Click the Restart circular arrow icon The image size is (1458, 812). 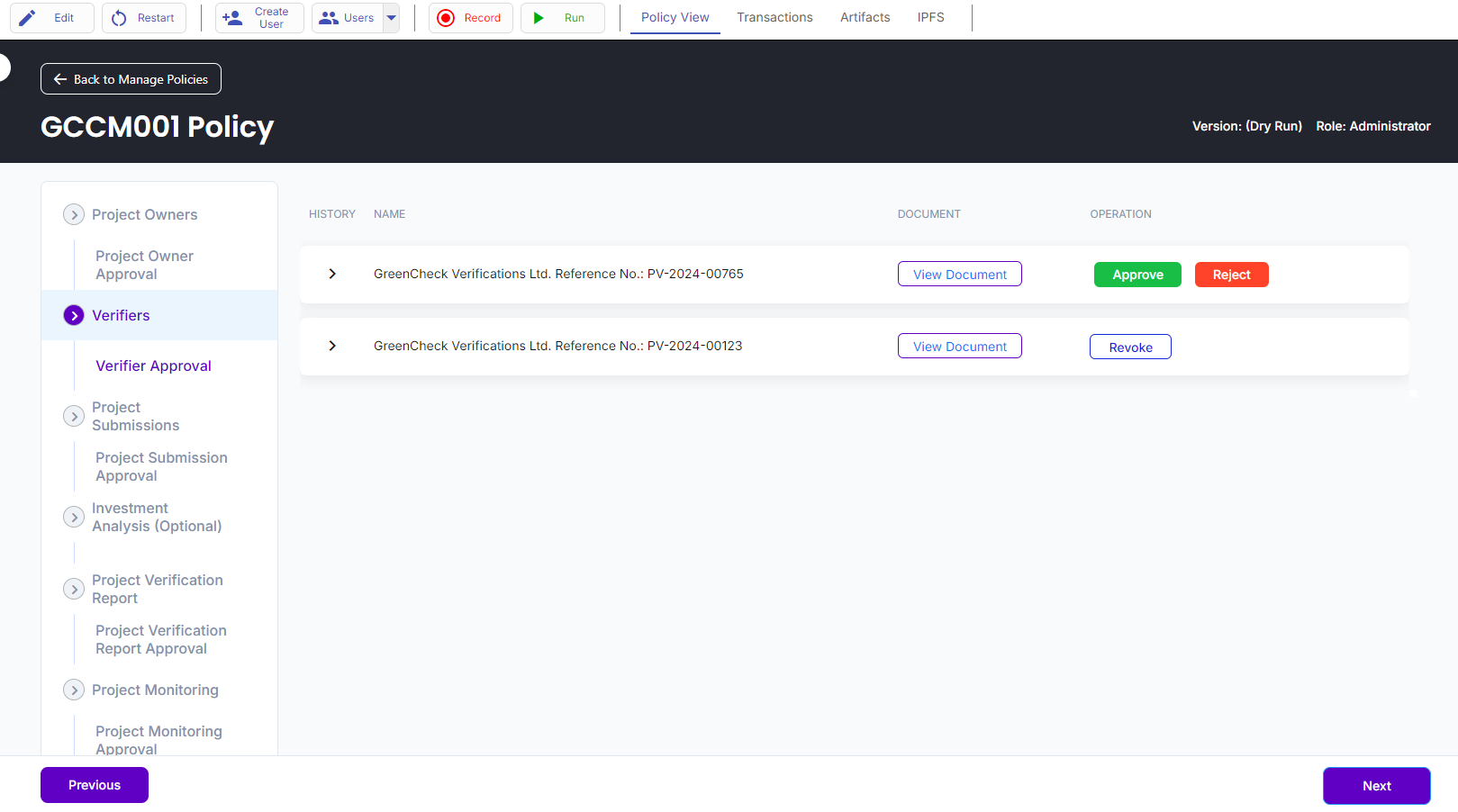coord(119,18)
